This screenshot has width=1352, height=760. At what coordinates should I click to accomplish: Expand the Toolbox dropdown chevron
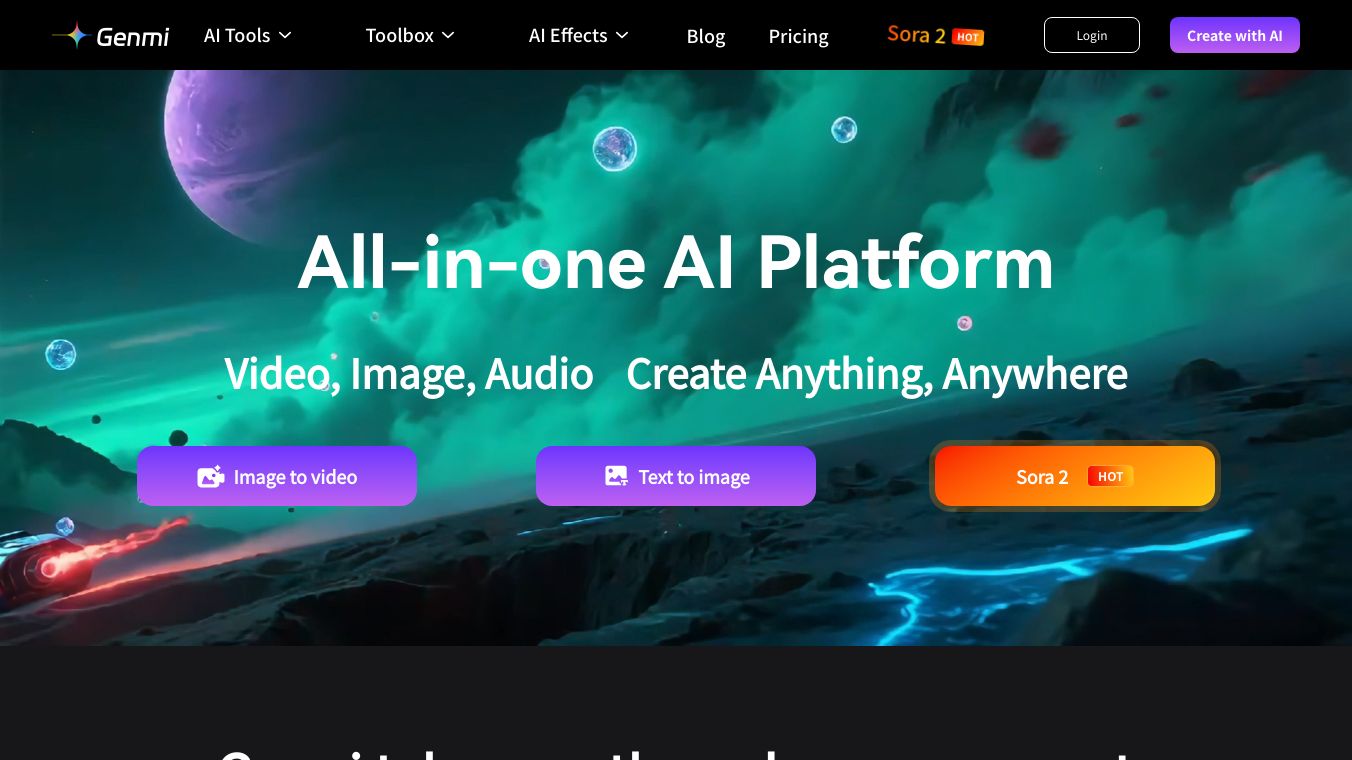[448, 35]
